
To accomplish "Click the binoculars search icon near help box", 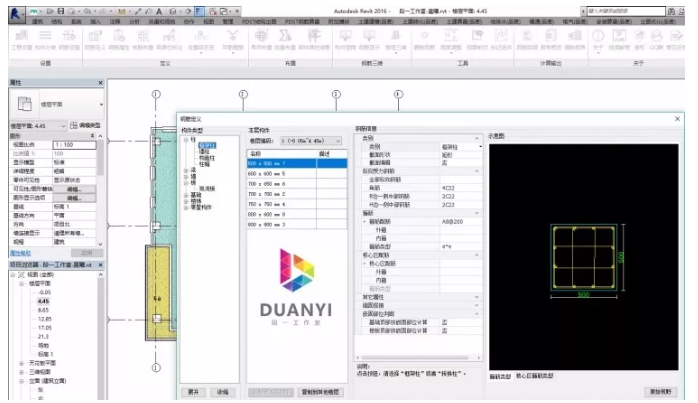I will [x=672, y=12].
